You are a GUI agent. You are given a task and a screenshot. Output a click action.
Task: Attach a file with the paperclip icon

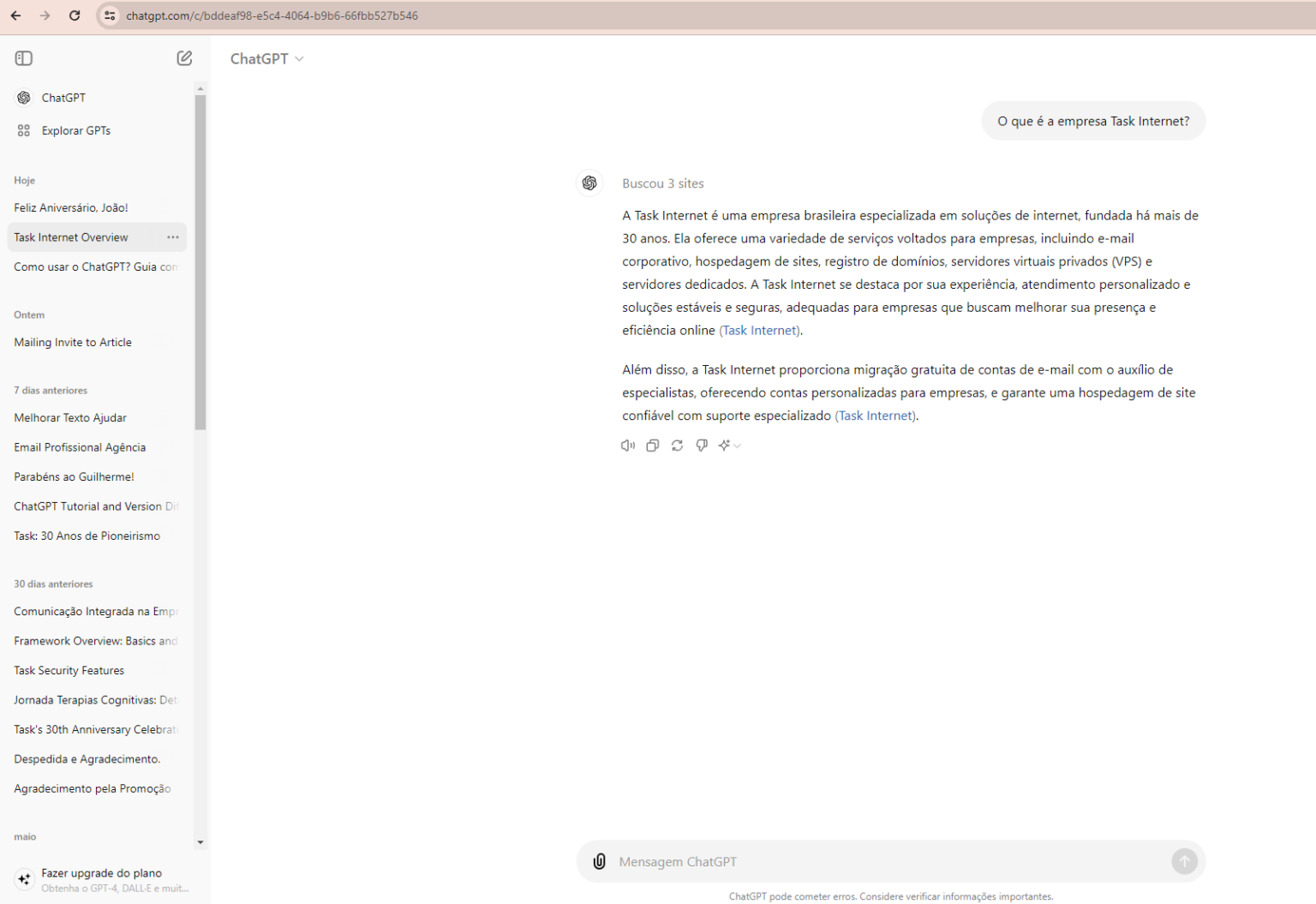tap(599, 861)
